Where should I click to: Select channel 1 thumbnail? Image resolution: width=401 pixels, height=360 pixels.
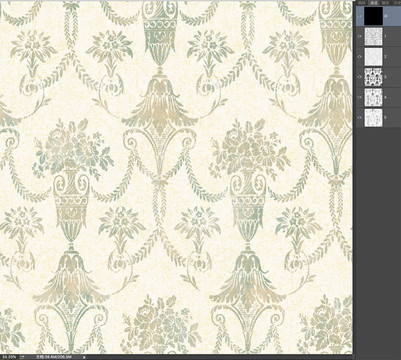[373, 36]
